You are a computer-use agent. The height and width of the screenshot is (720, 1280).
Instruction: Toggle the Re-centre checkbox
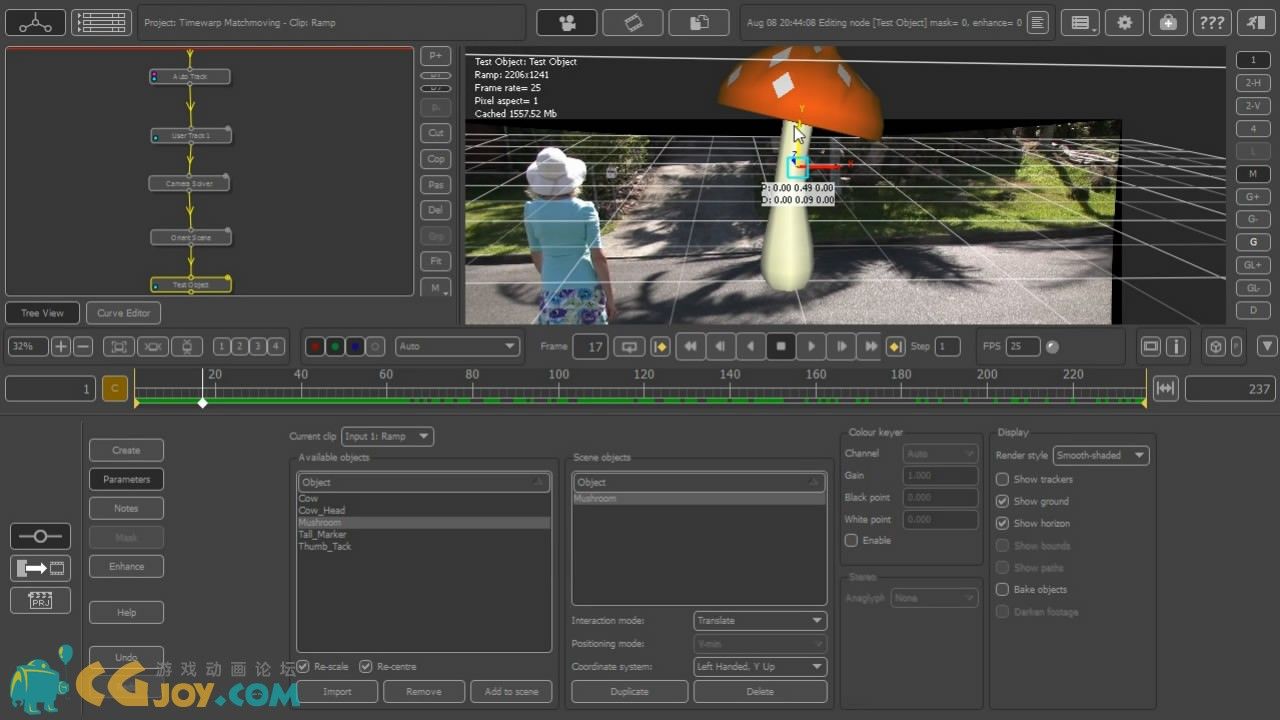(x=366, y=666)
